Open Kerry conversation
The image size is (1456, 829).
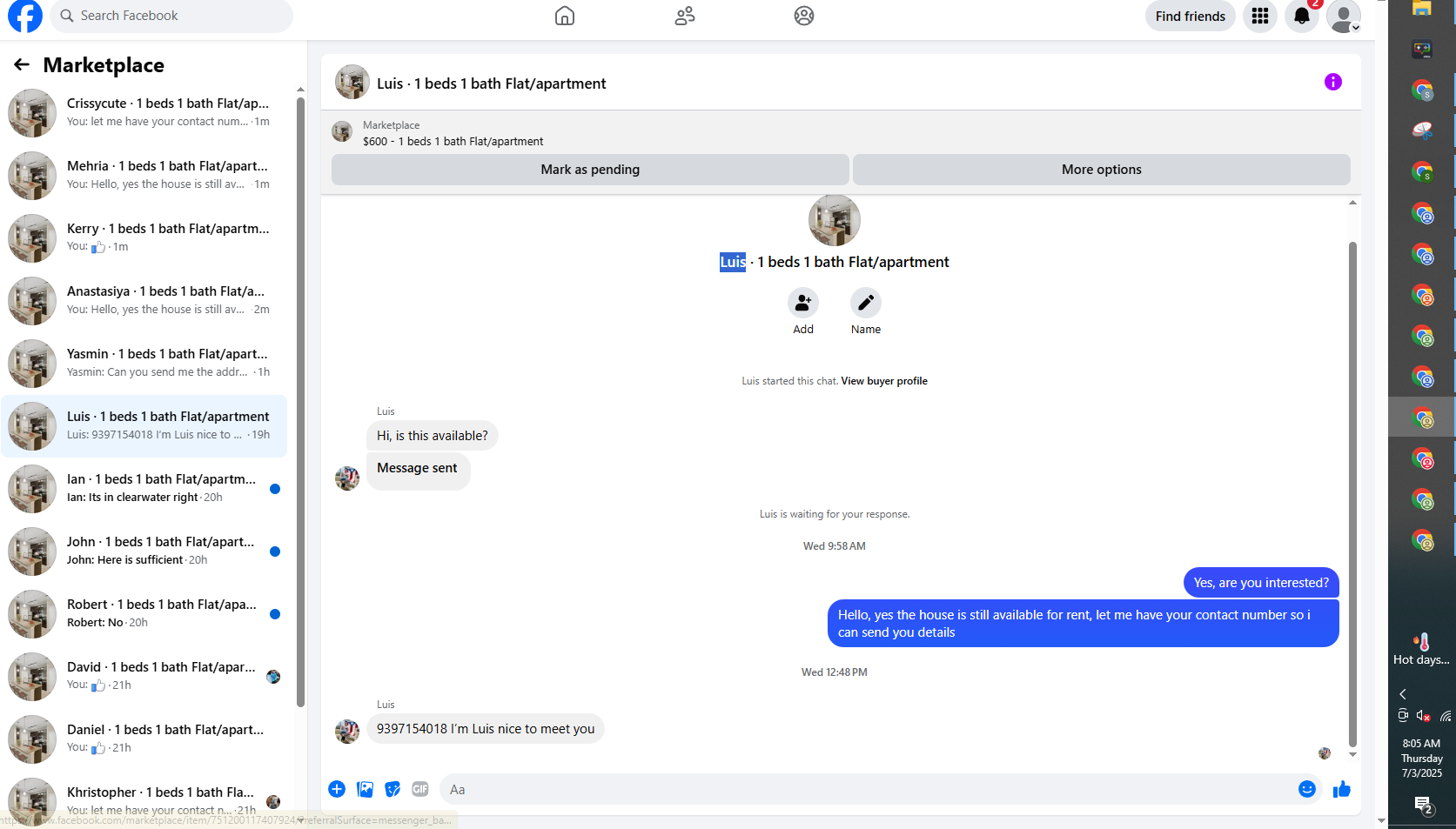[x=144, y=238]
